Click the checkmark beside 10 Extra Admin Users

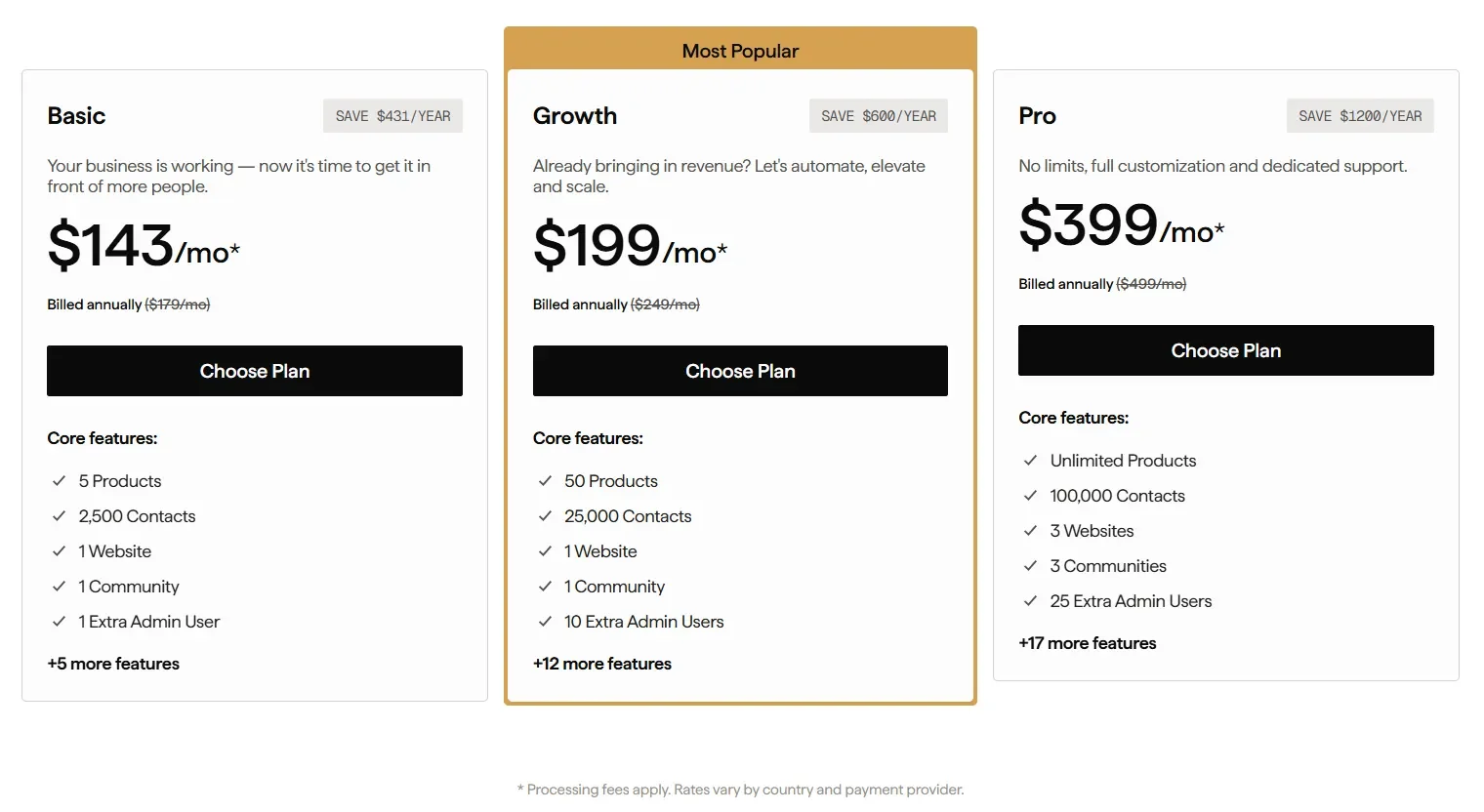click(x=546, y=622)
